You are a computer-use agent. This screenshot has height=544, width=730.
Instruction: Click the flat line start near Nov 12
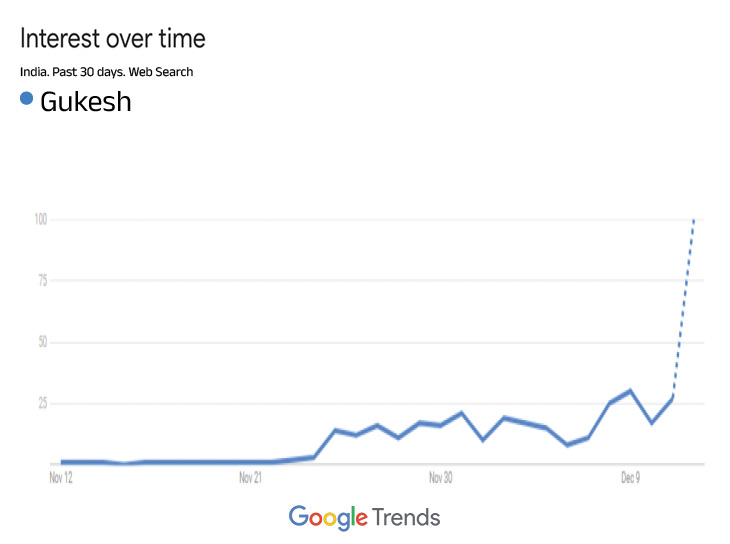(x=63, y=462)
